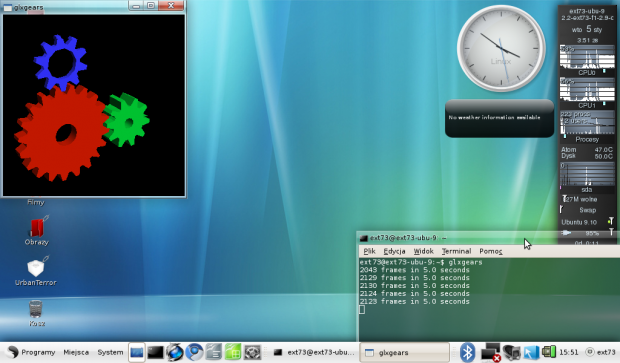The height and width of the screenshot is (363, 620).
Task: Select the Obrazy desktop icon
Action: click(x=37, y=231)
